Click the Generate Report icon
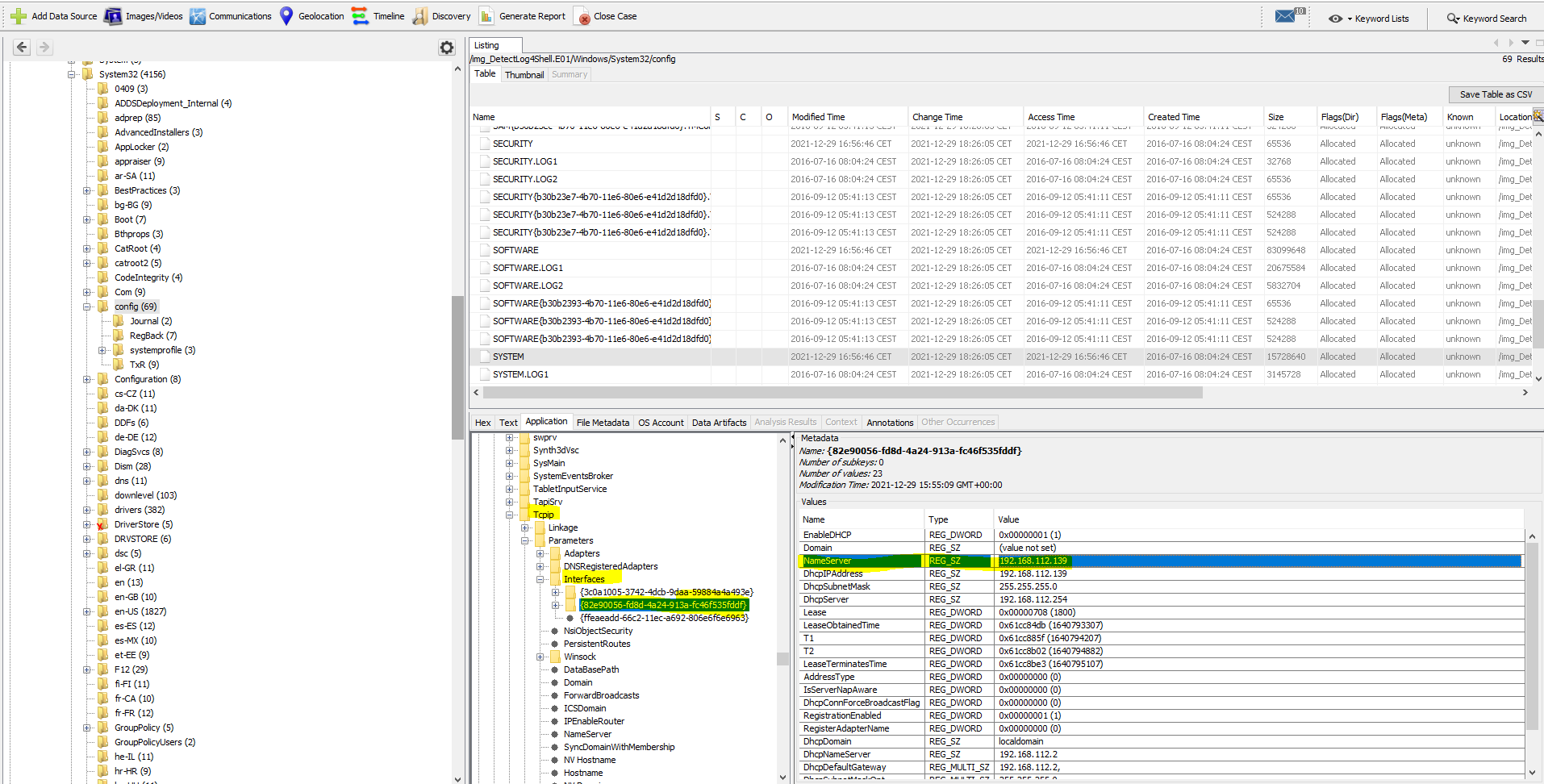Screen dimensions: 1544x784 pos(487,16)
